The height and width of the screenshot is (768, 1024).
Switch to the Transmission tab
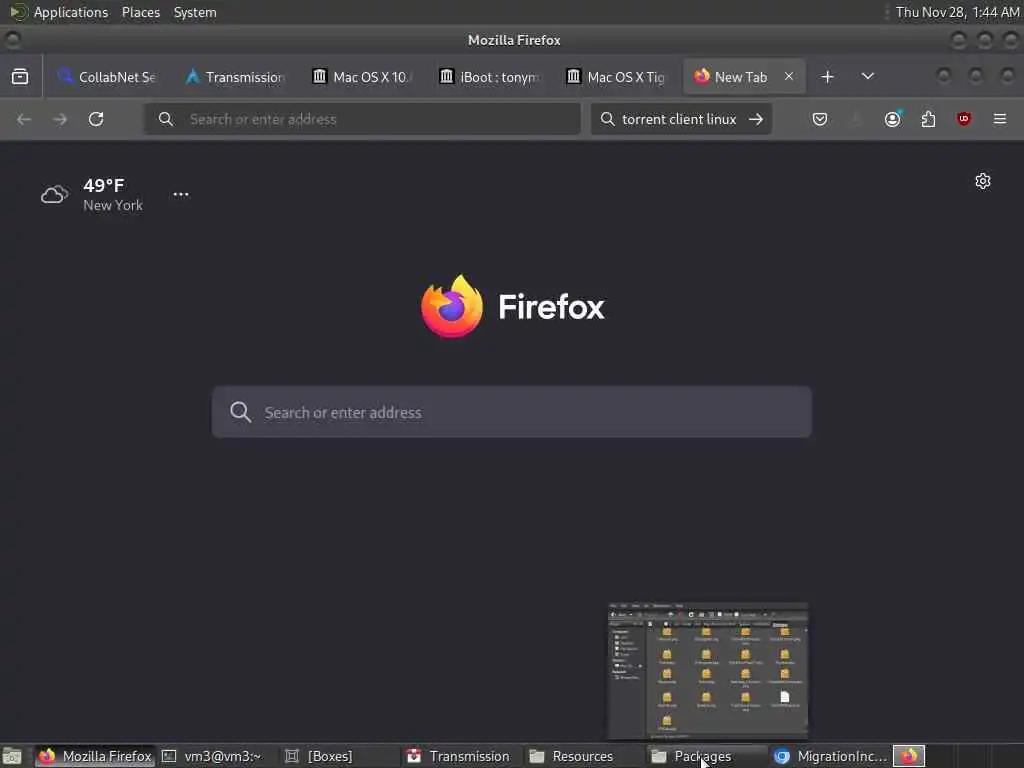pyautogui.click(x=235, y=76)
